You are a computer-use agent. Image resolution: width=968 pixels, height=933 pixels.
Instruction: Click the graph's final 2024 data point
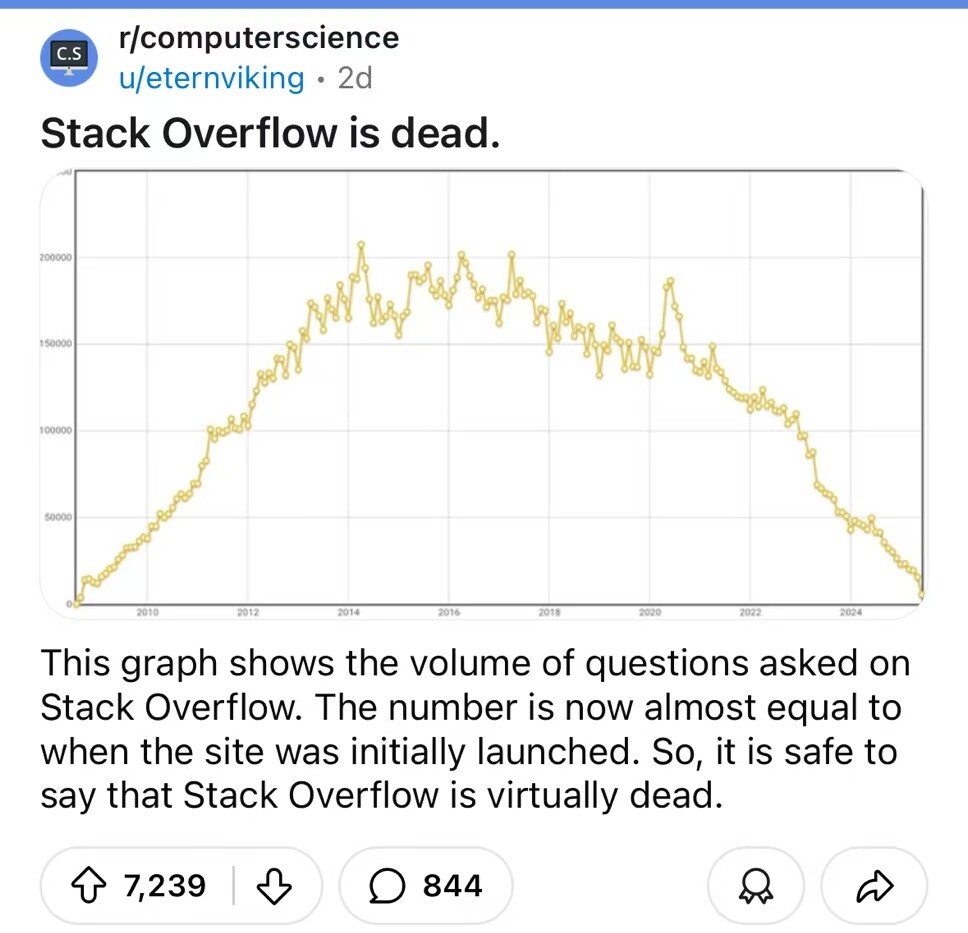[922, 595]
